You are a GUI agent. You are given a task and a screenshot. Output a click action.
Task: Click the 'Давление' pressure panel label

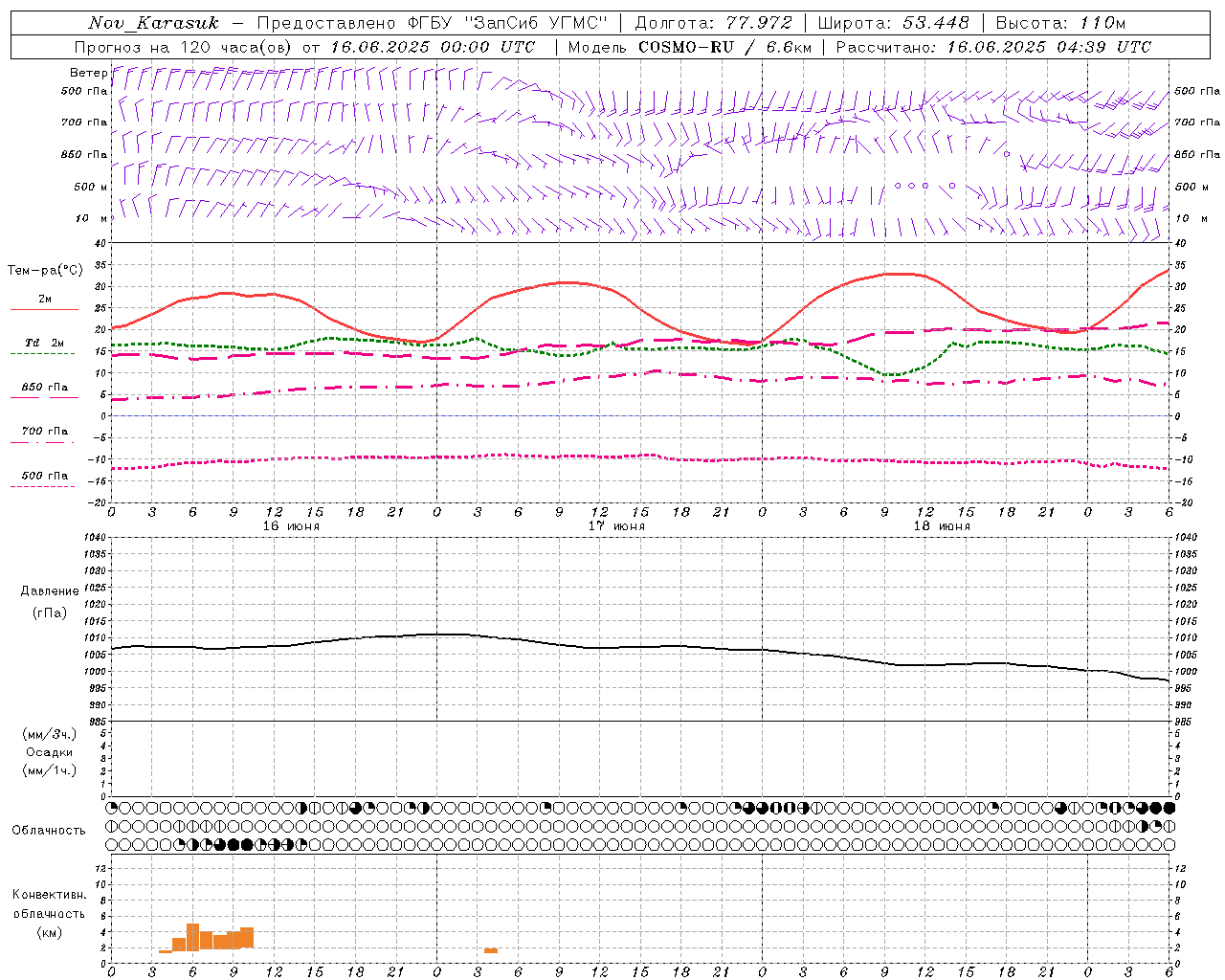pos(50,591)
